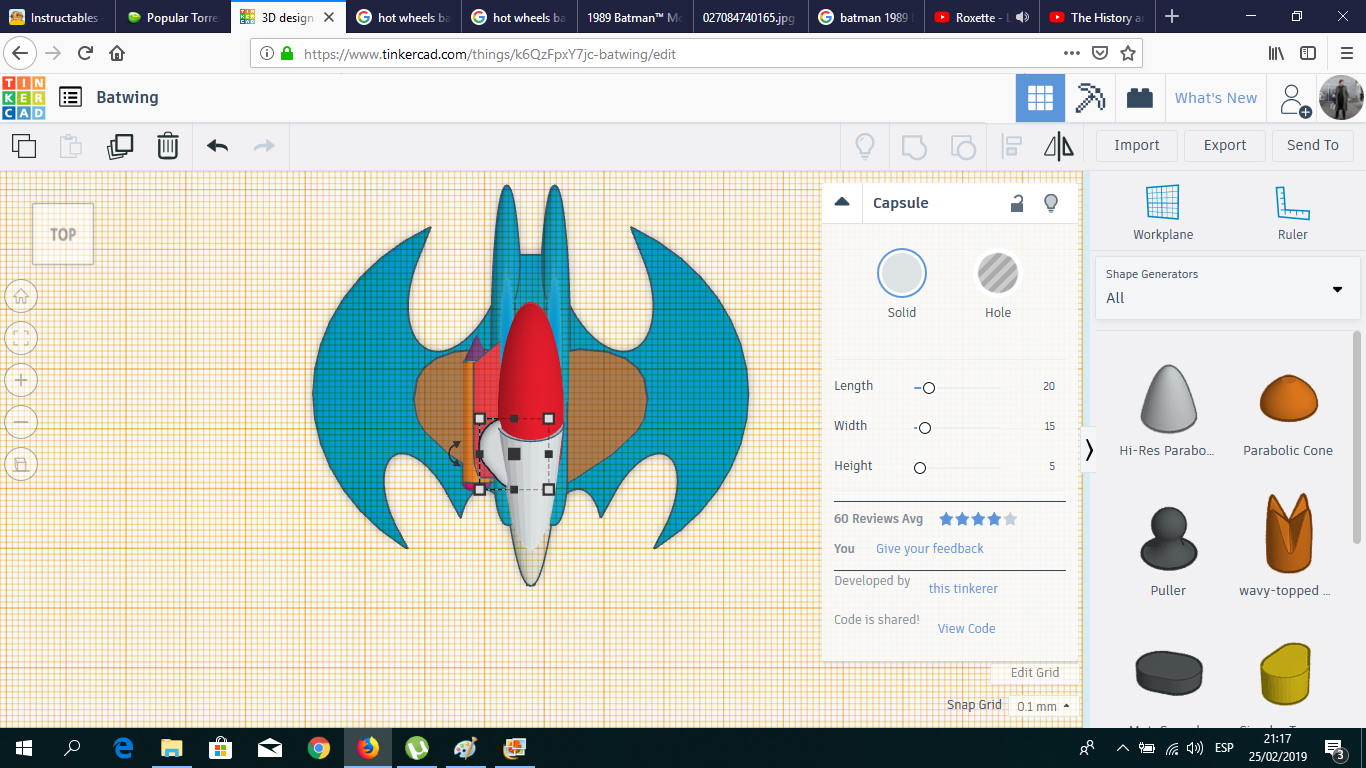The height and width of the screenshot is (768, 1366).
Task: Open the Align tool
Action: tap(1010, 146)
